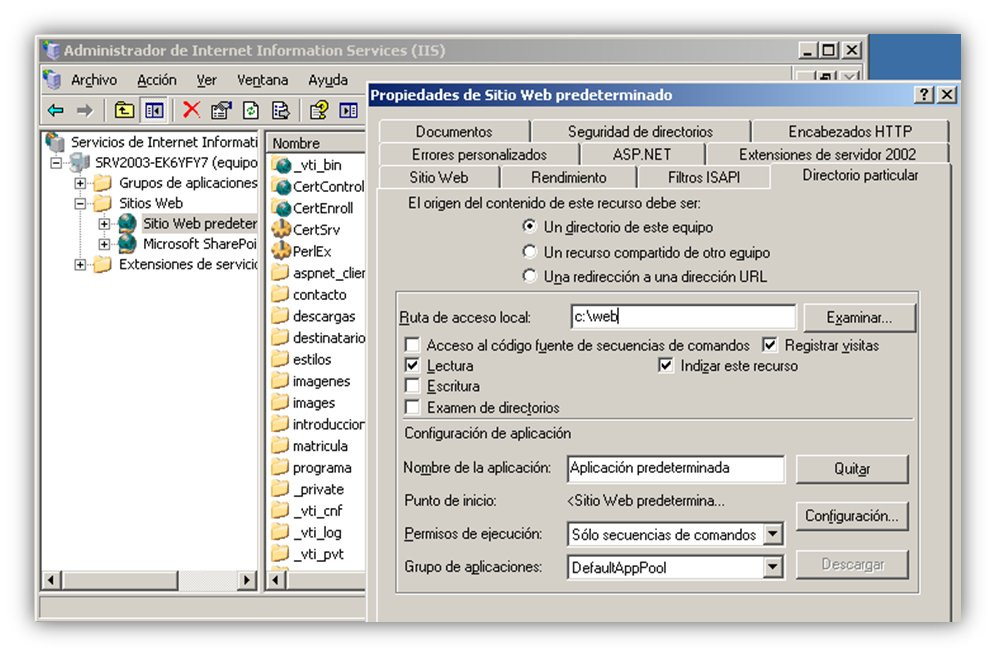Open 'Permisos de ejecución' dropdown

[x=772, y=534]
